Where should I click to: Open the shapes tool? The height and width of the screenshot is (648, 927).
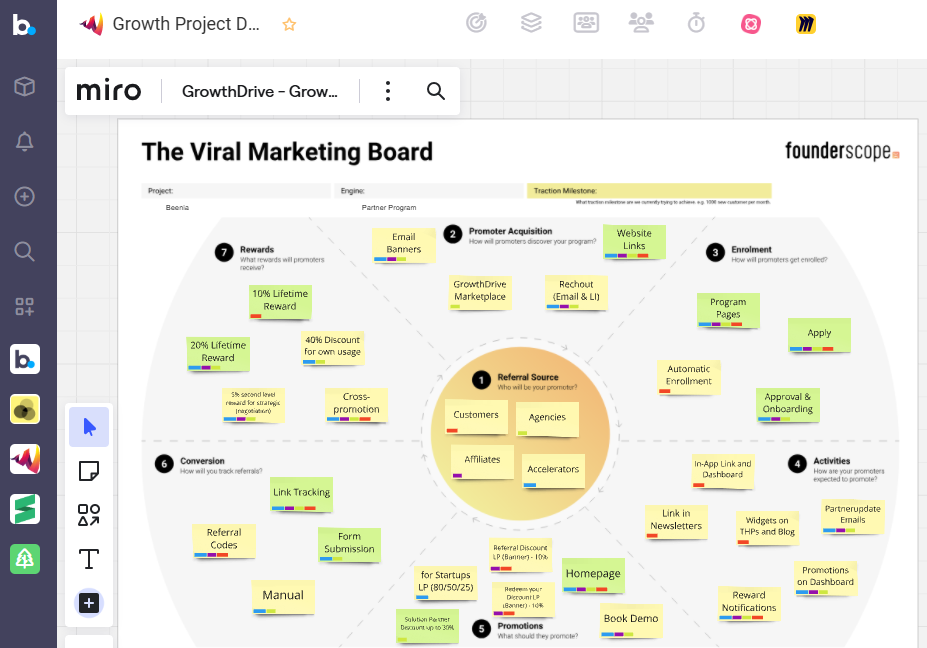(x=89, y=515)
